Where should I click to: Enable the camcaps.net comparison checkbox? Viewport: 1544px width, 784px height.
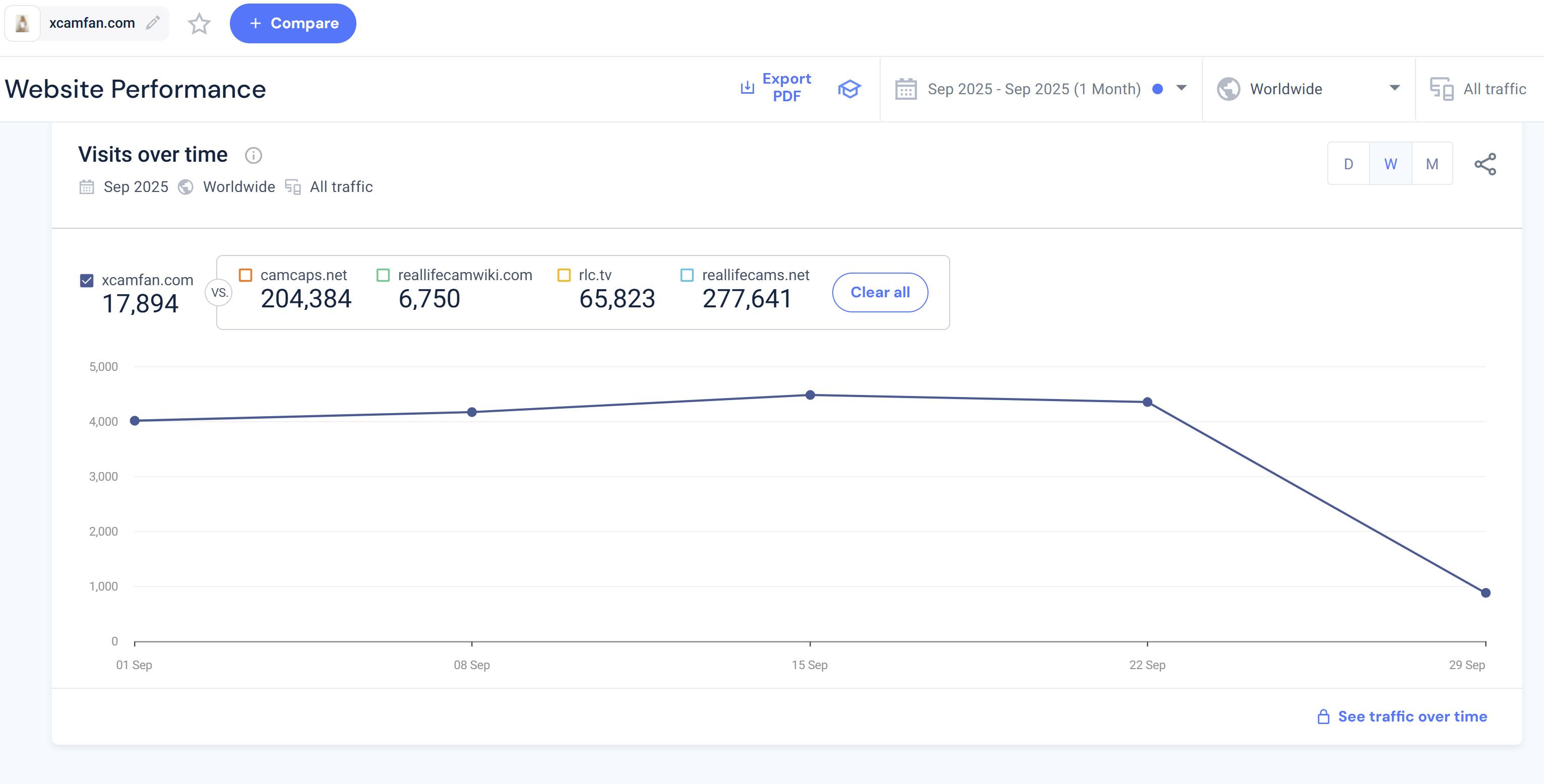click(x=245, y=275)
